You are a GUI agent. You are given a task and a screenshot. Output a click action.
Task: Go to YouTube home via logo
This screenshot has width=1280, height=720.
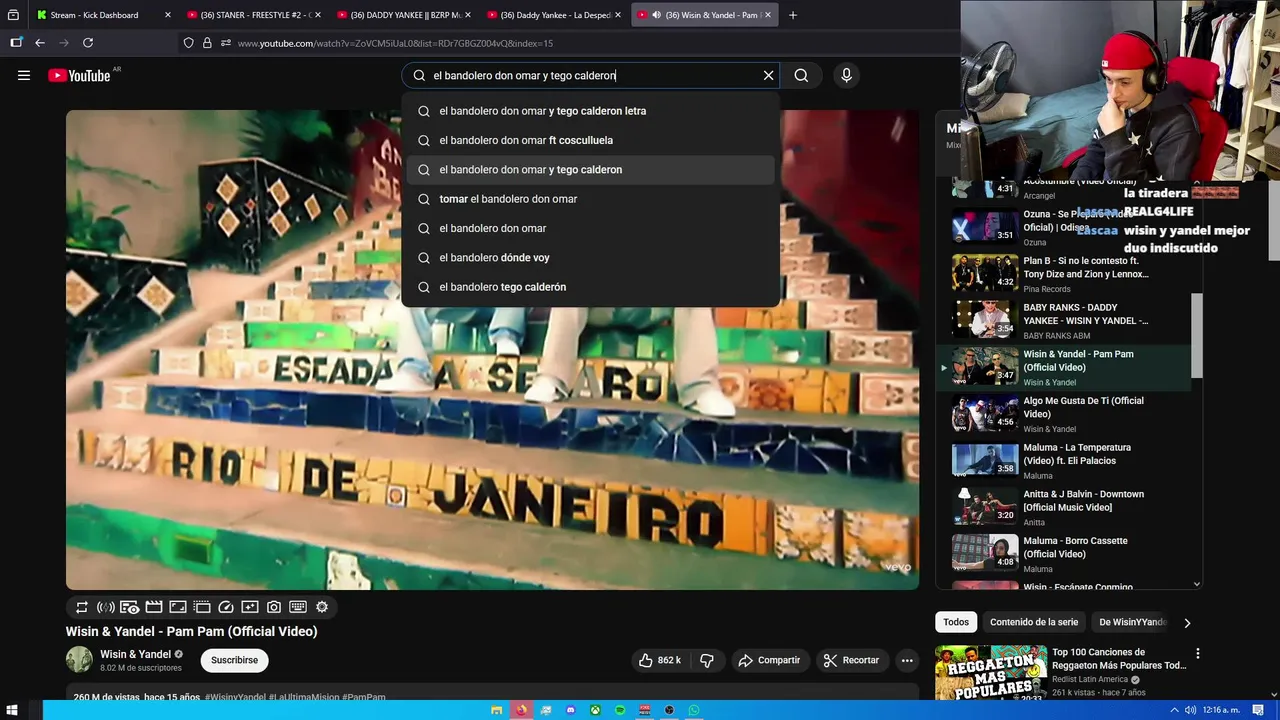(x=79, y=75)
